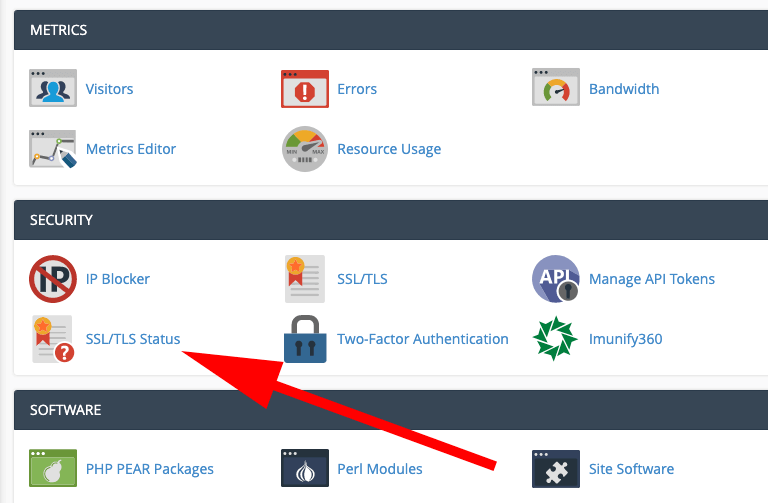Open the Imunify360 green star icon
The image size is (768, 503).
pyautogui.click(x=555, y=338)
